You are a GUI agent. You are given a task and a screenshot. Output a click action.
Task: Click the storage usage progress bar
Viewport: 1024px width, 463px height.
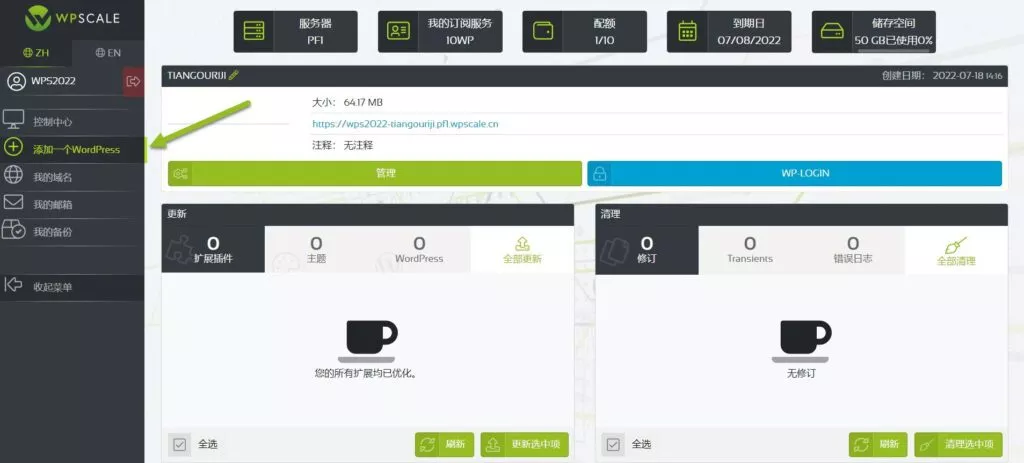pyautogui.click(x=894, y=50)
